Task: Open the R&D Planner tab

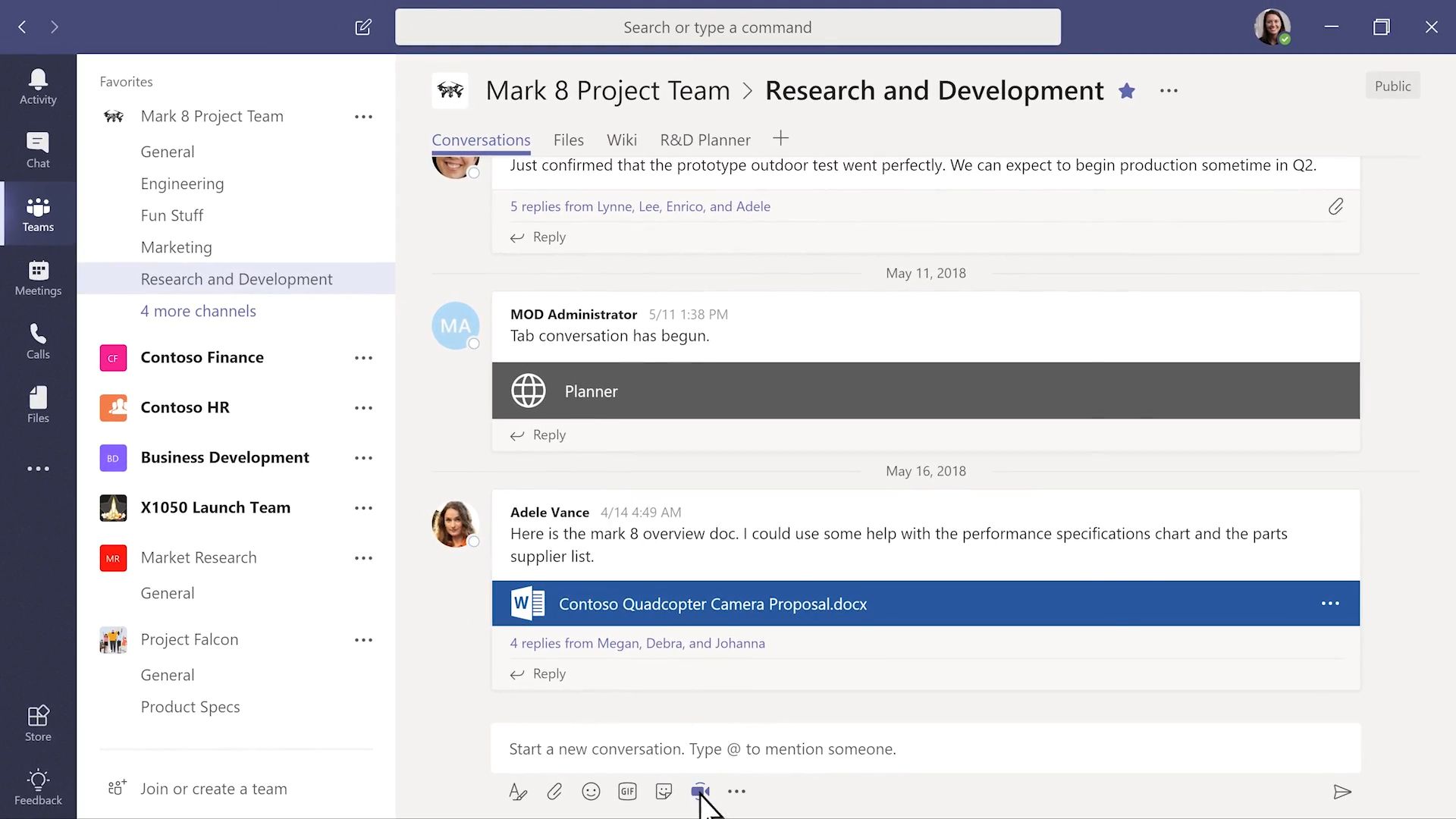Action: point(705,140)
